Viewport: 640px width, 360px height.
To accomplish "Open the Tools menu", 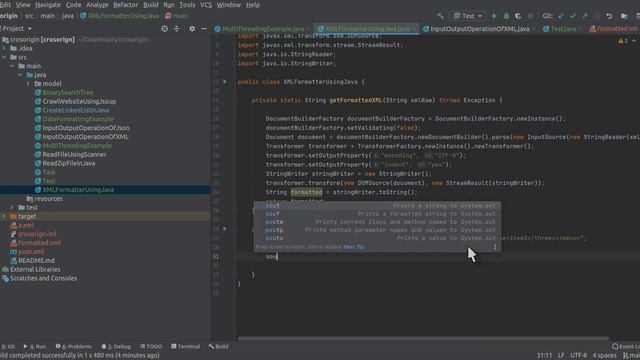I will [187, 5].
